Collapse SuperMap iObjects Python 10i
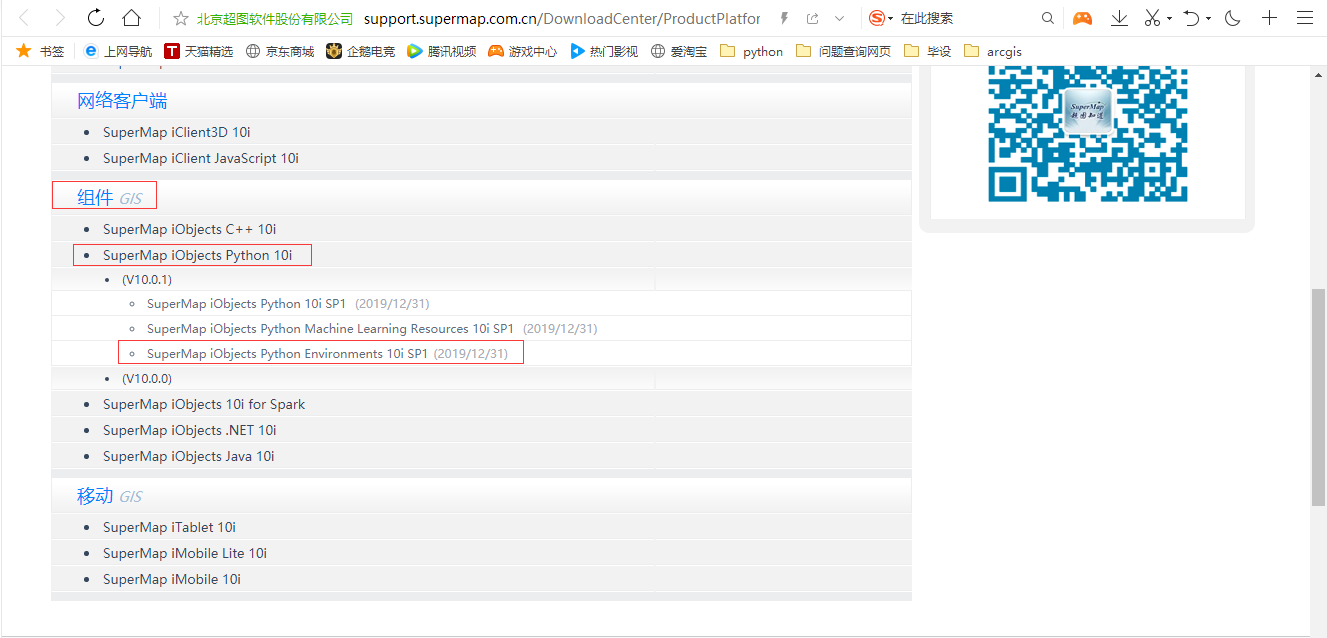The height and width of the screenshot is (638, 1327). pyautogui.click(x=197, y=255)
